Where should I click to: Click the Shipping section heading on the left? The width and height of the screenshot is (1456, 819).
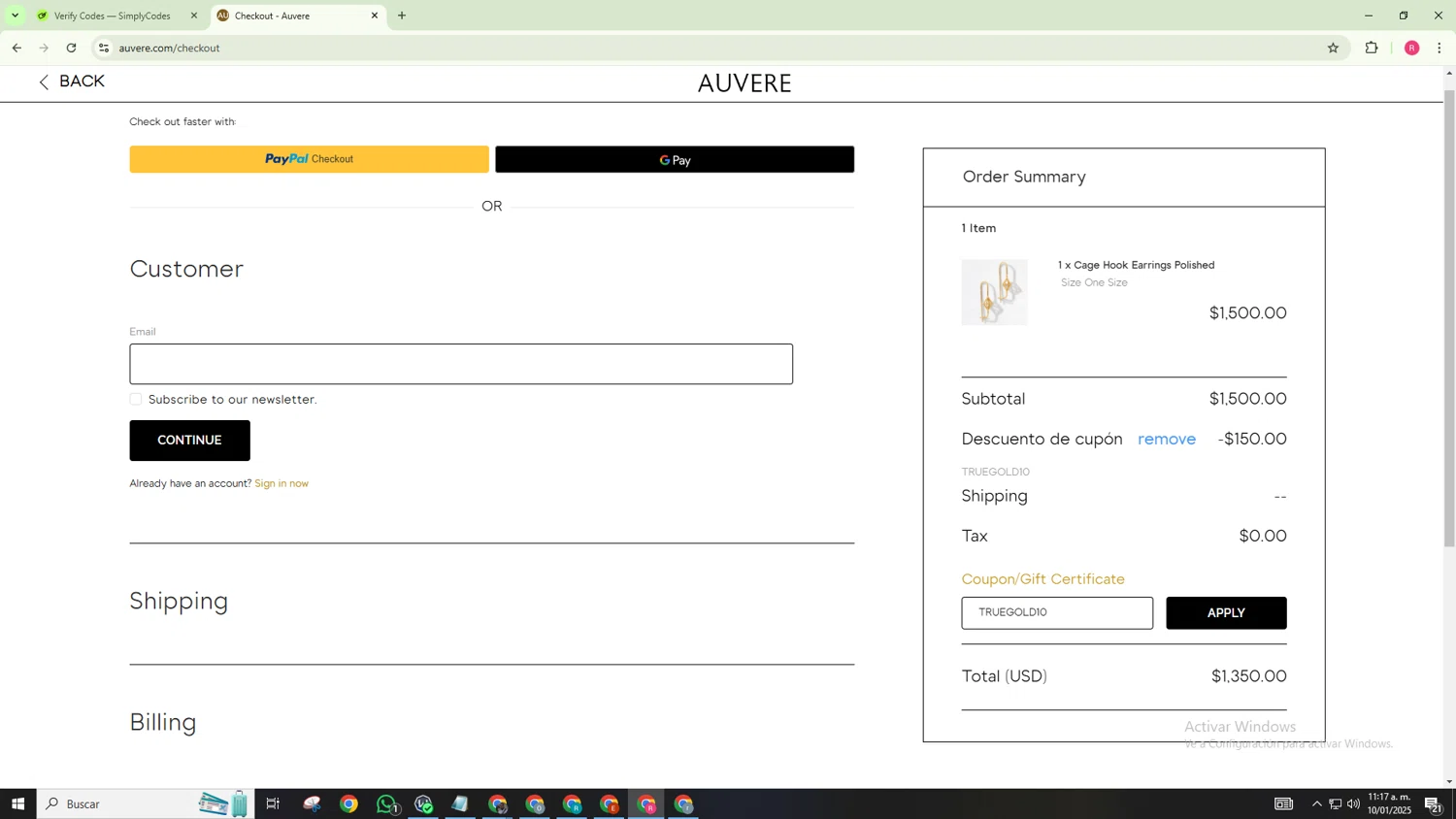[x=179, y=601]
